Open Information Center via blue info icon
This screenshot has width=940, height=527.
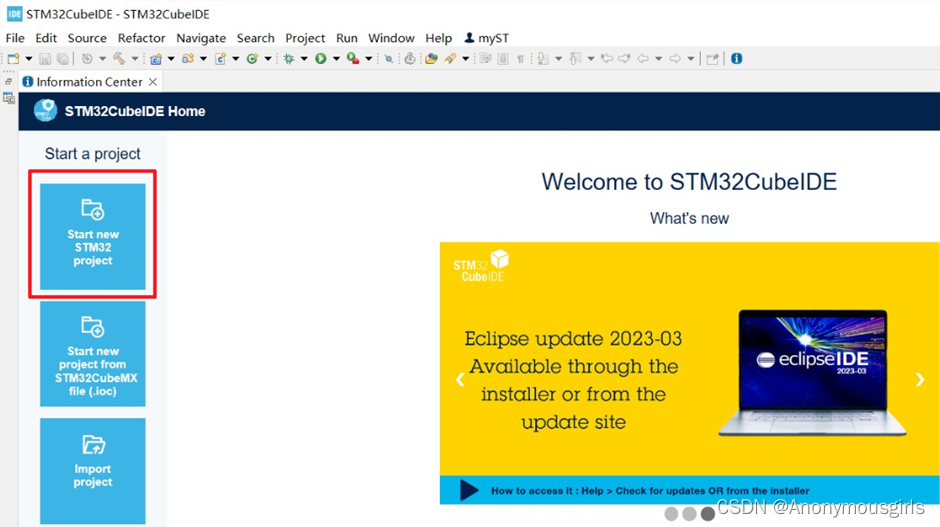click(736, 59)
